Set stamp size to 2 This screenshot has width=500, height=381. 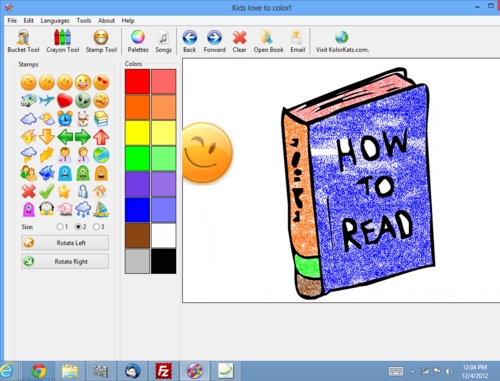click(78, 227)
